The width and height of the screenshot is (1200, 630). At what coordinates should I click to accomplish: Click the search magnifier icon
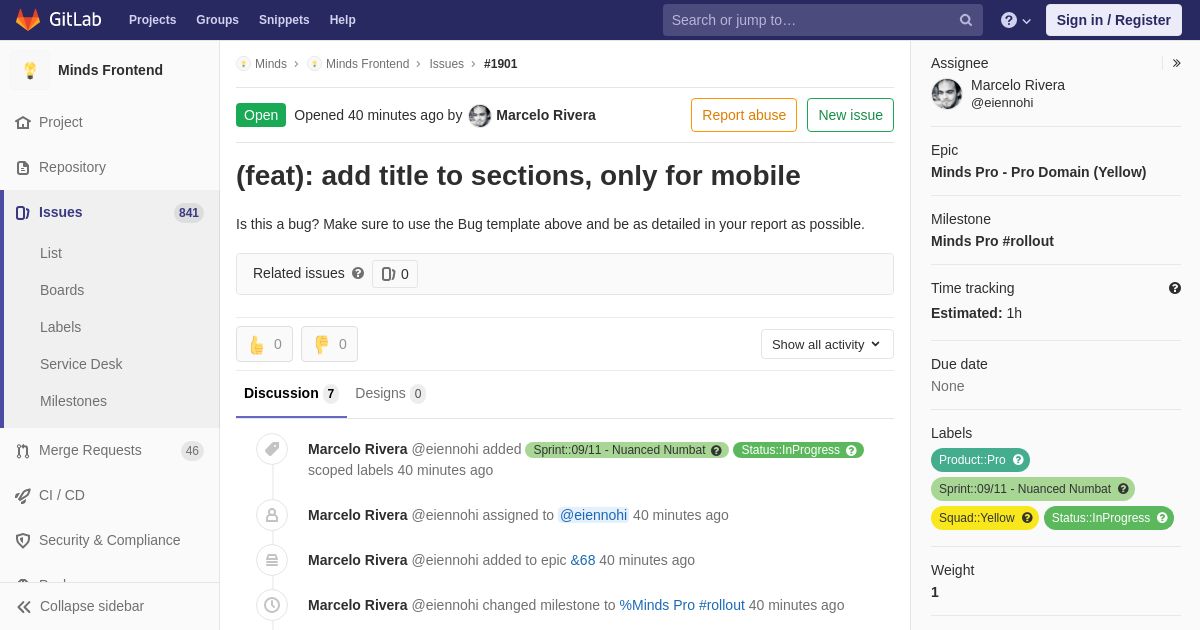pos(966,20)
